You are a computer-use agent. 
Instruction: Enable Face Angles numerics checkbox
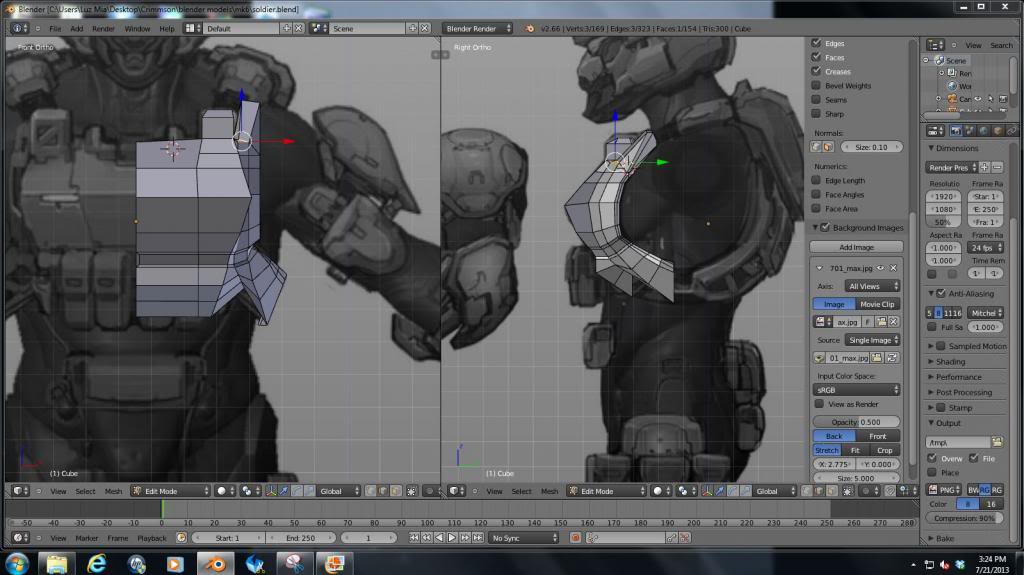[816, 195]
